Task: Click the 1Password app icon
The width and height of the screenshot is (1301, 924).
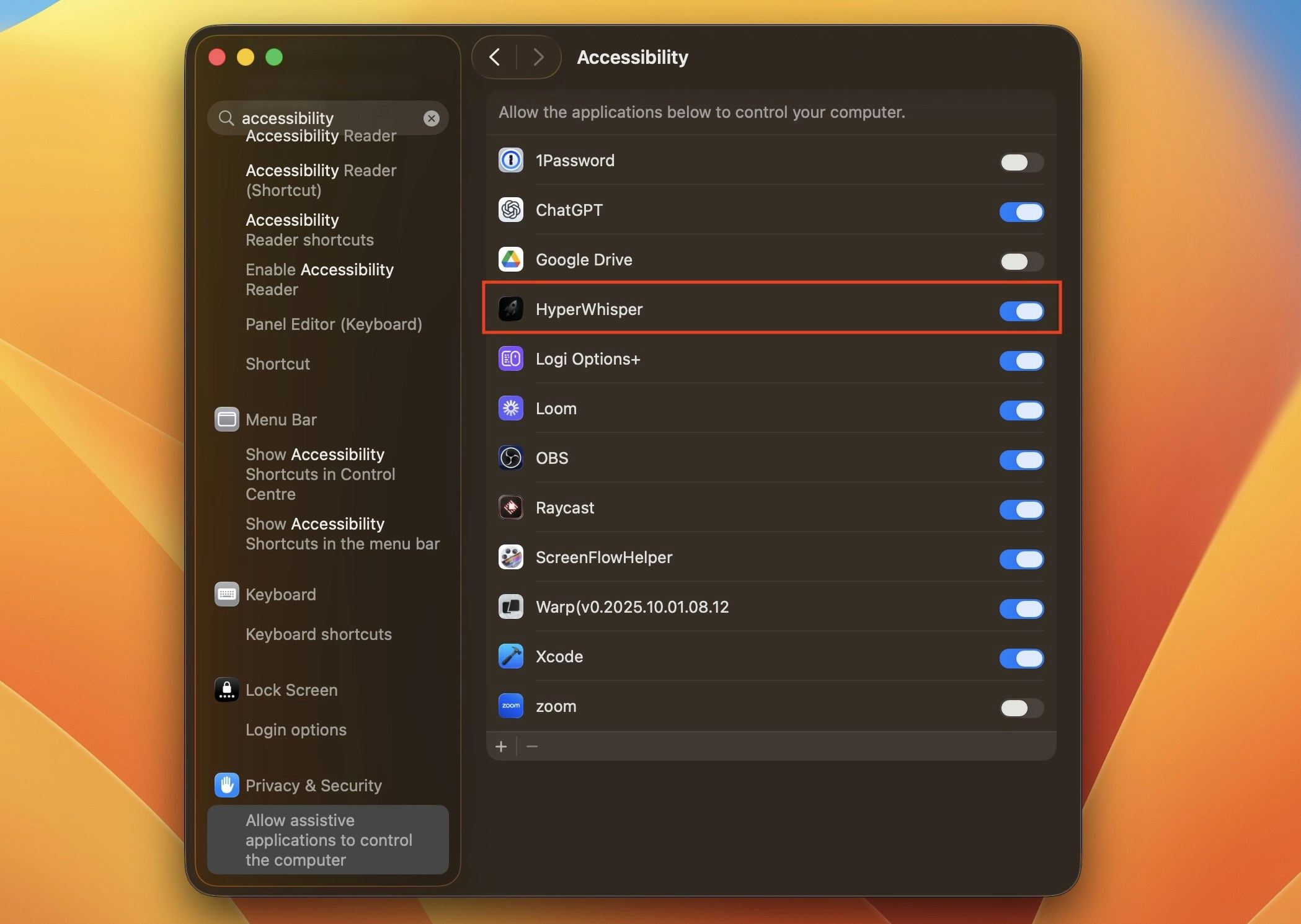Action: (x=510, y=160)
